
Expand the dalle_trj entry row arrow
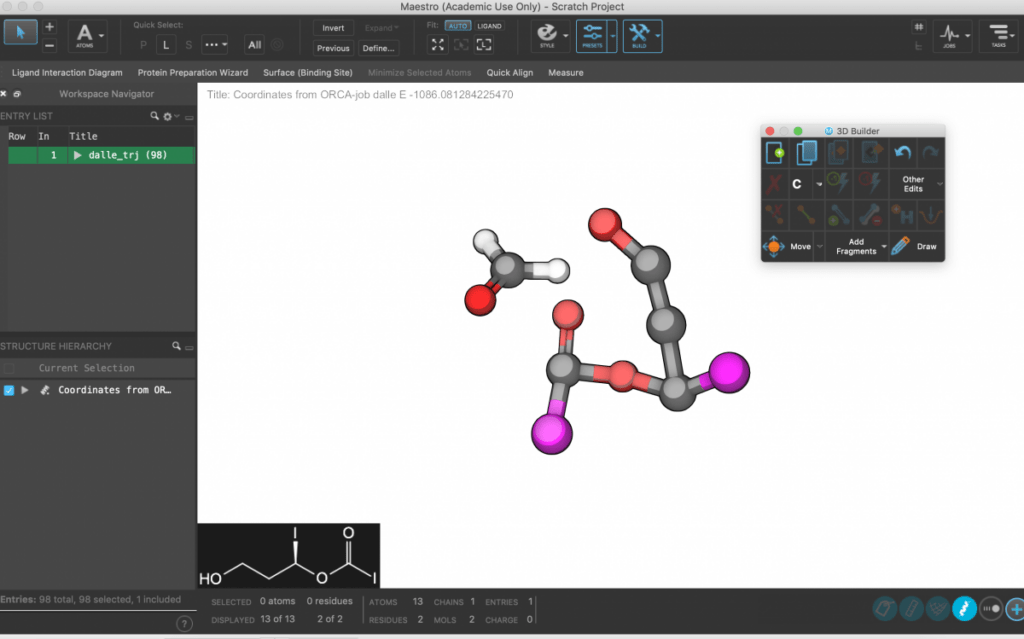78,155
